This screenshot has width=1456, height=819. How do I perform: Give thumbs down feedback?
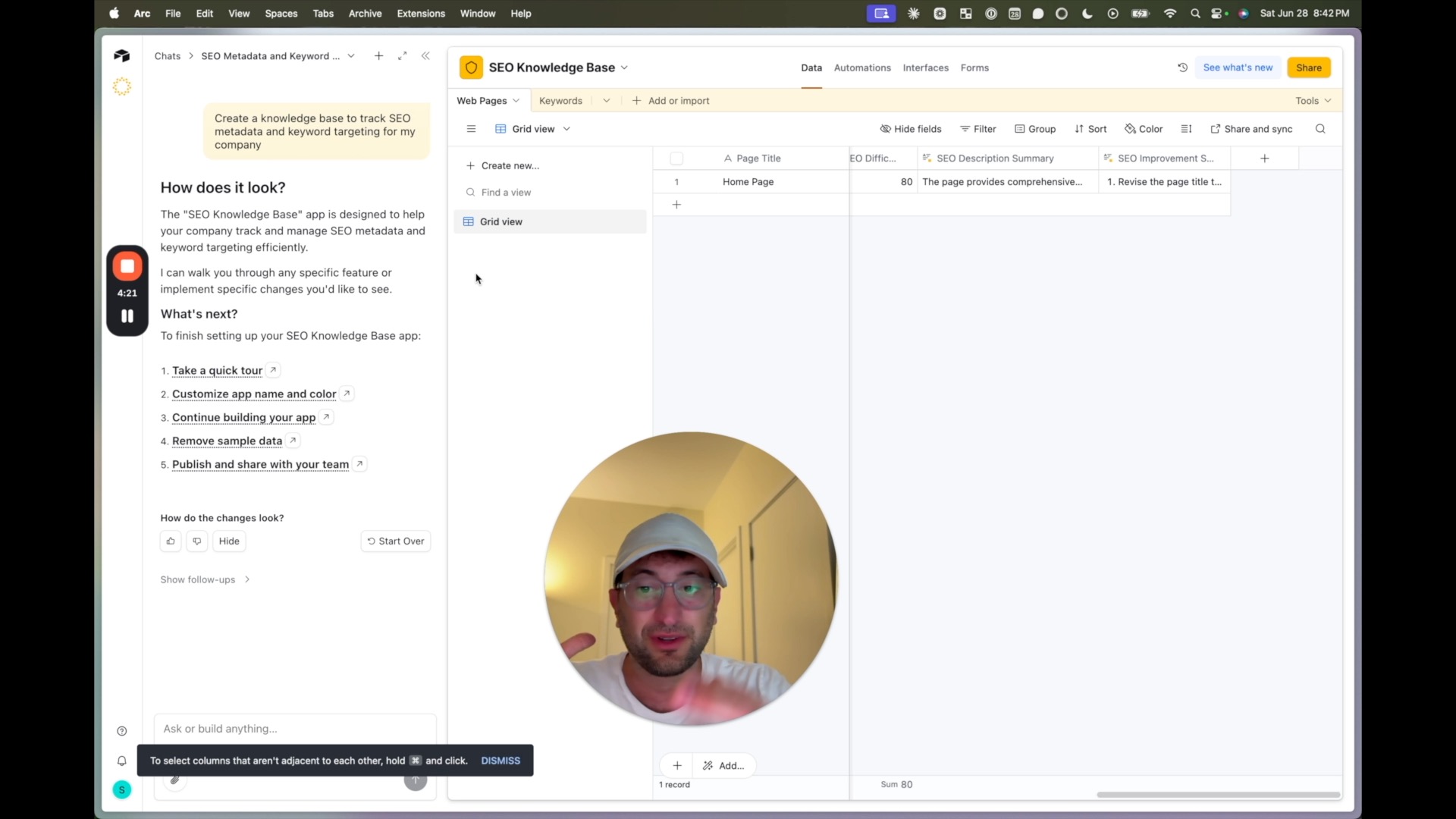(x=196, y=541)
